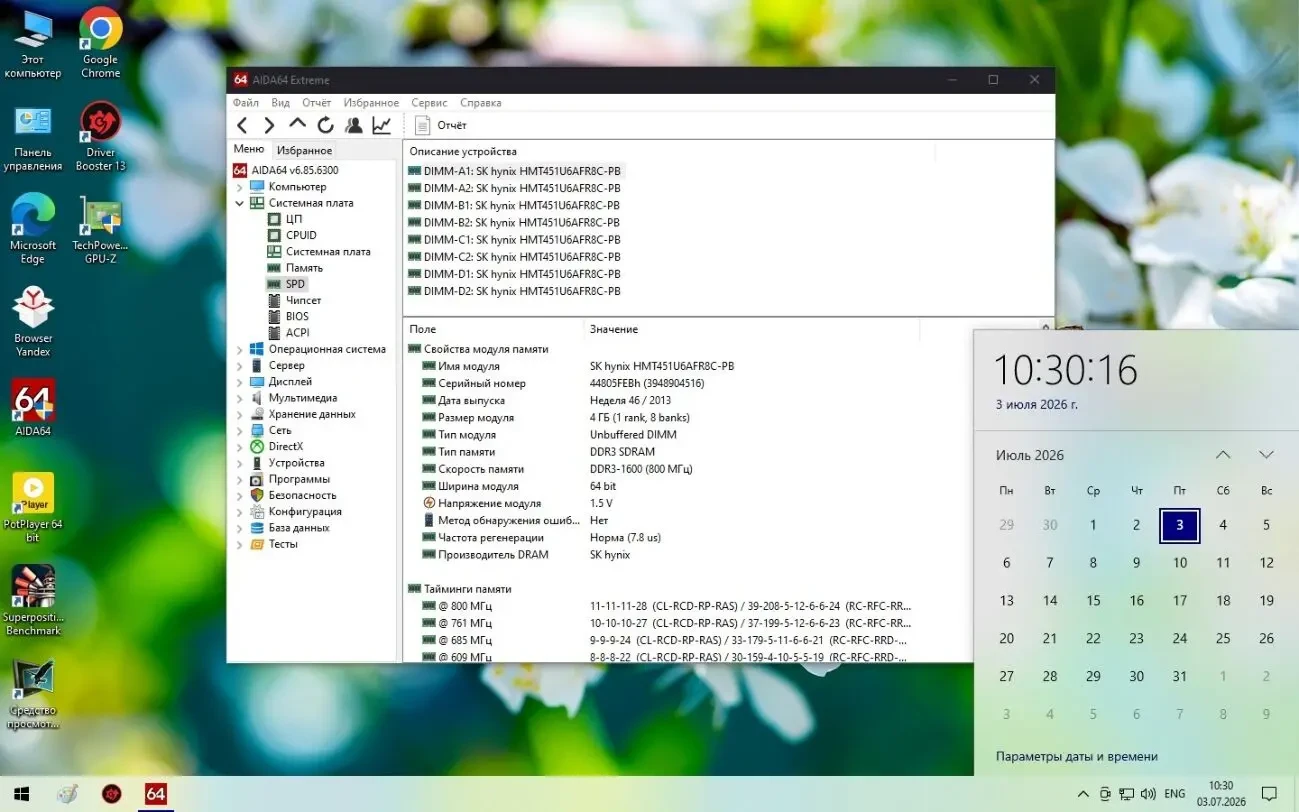Go back with the left arrow toolbar icon
Screen dimensions: 1299x812
[242, 125]
